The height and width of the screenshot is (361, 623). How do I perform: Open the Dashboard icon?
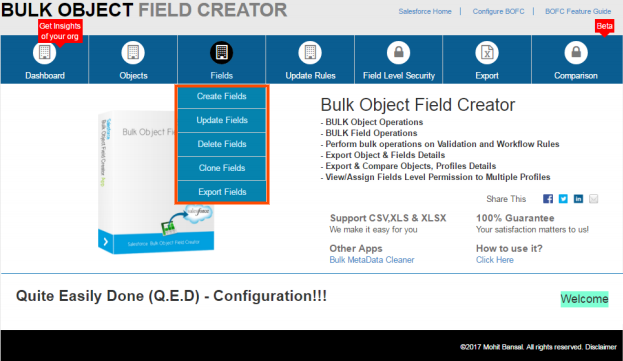tap(44, 52)
